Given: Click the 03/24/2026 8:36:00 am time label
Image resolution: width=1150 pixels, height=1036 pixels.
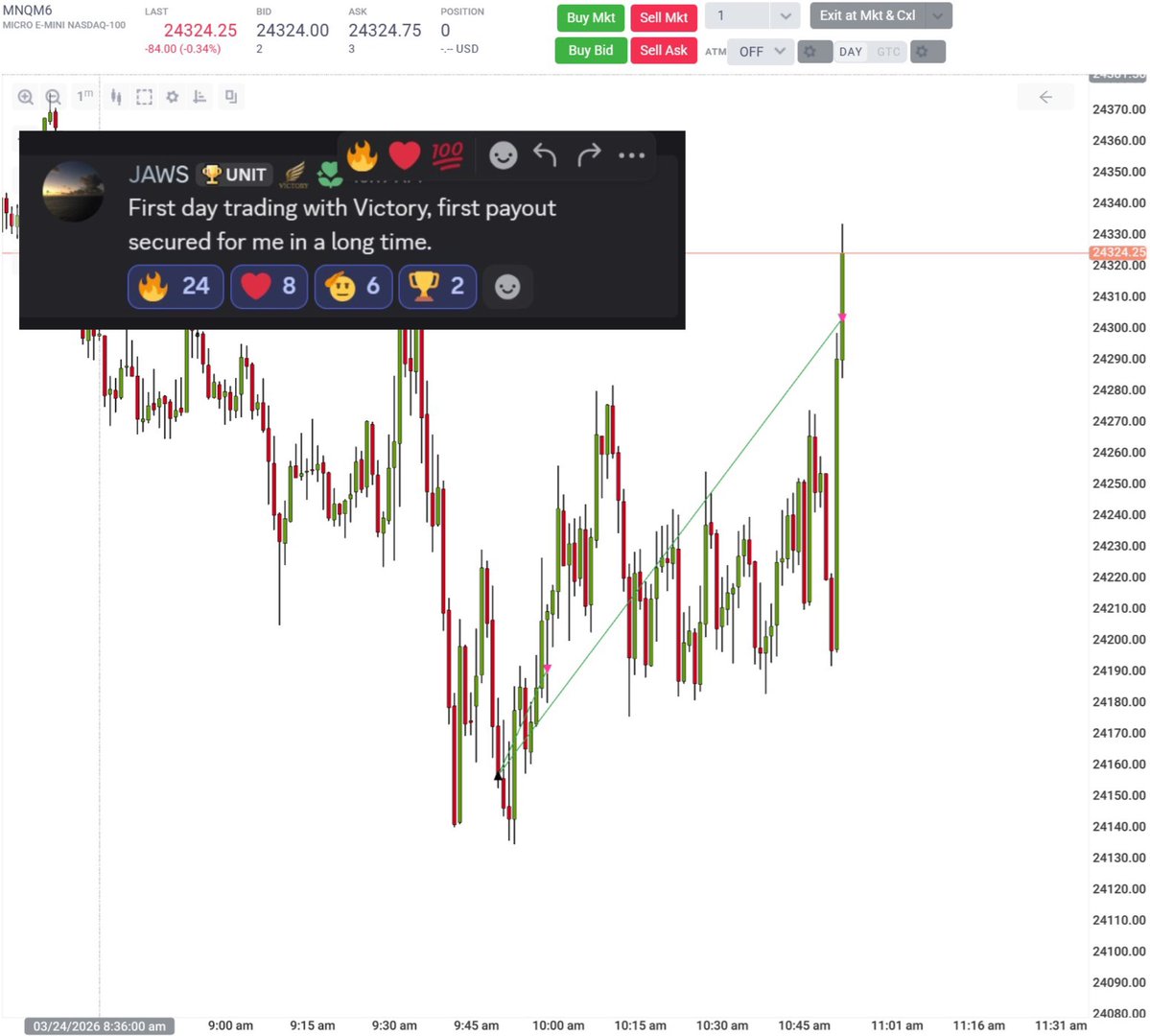Looking at the screenshot, I should [x=100, y=1025].
